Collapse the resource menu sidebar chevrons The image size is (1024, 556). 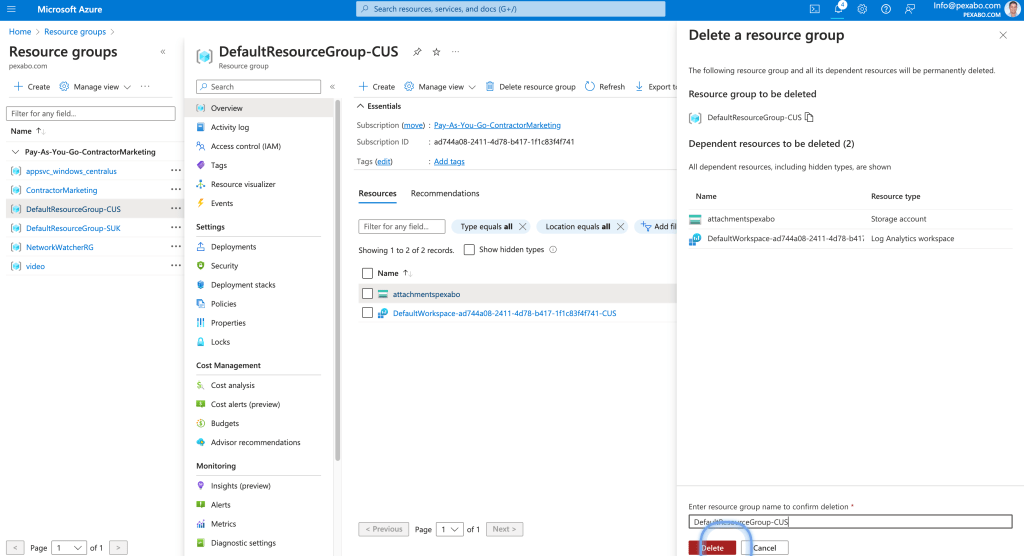332,86
